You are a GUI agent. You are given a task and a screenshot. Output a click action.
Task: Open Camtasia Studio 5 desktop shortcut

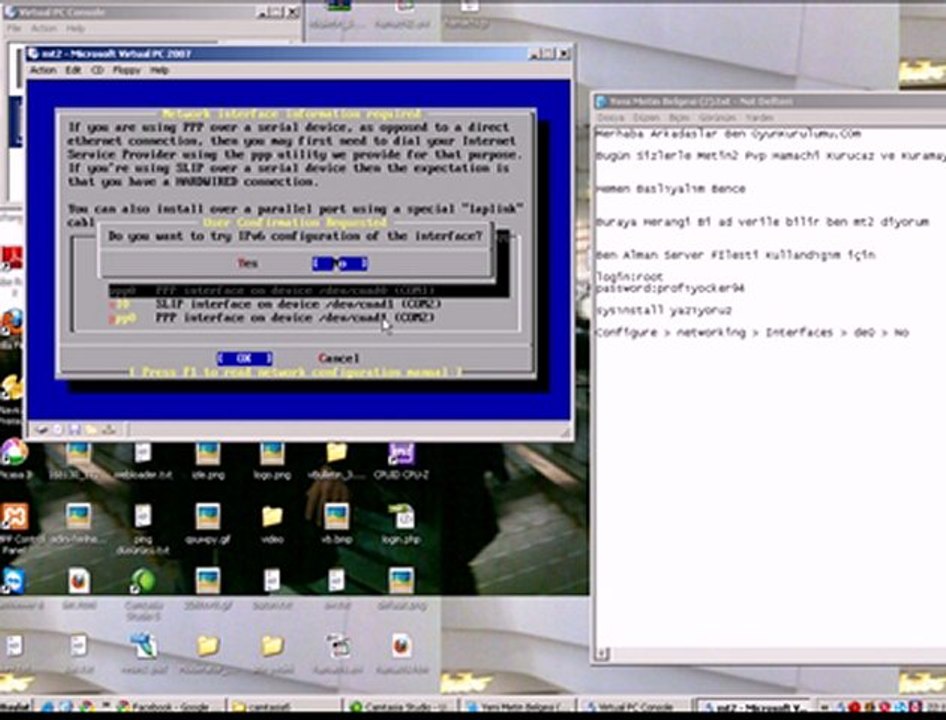(x=144, y=594)
